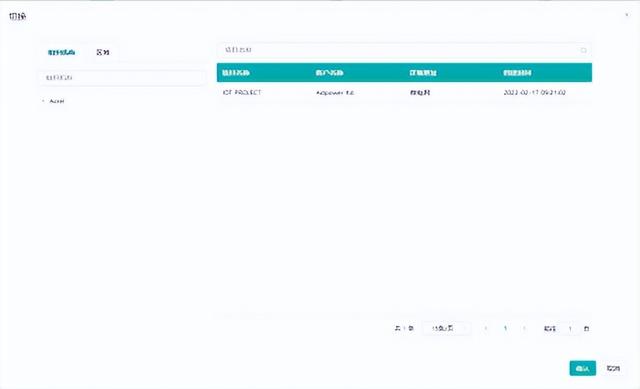Click the second table column header

point(329,73)
